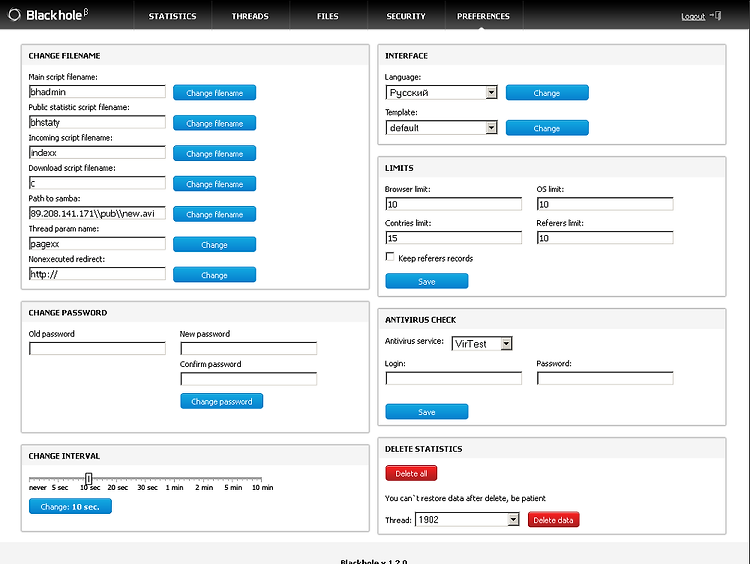The width and height of the screenshot is (750, 564).
Task: Click the interval slider handle
Action: click(88, 479)
